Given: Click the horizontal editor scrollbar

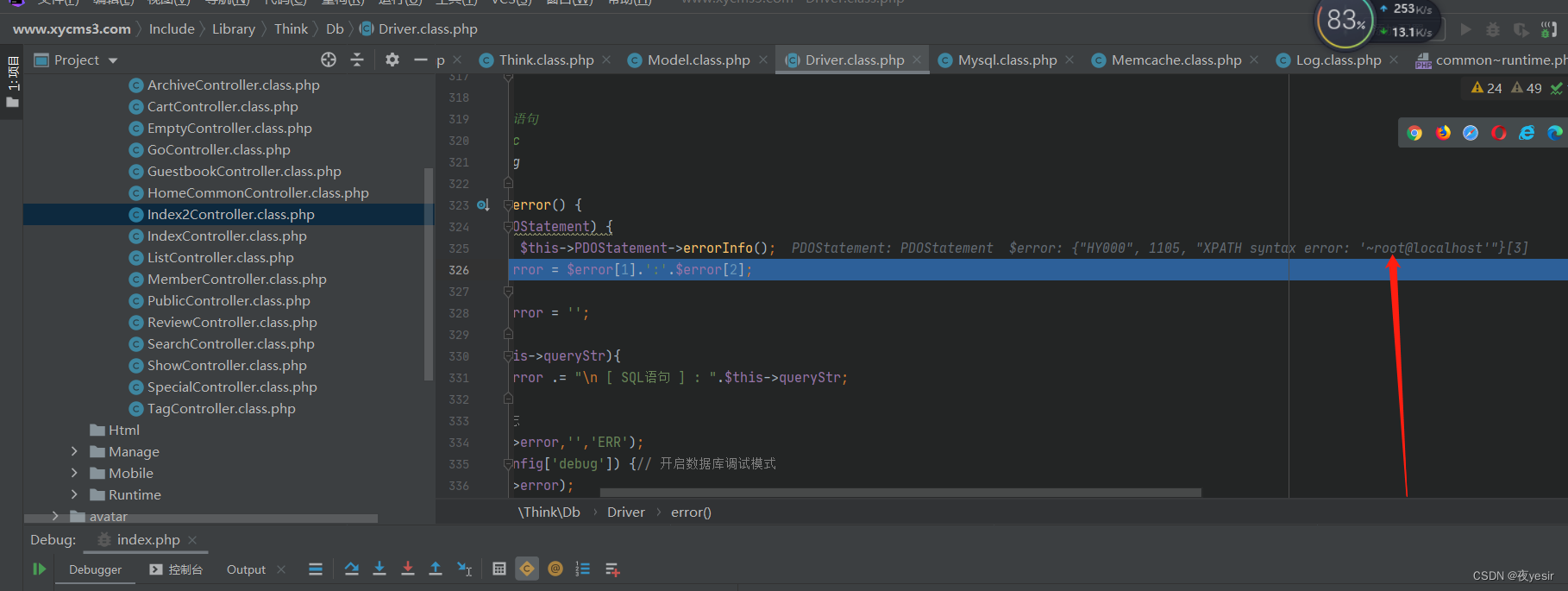Looking at the screenshot, I should 858,493.
